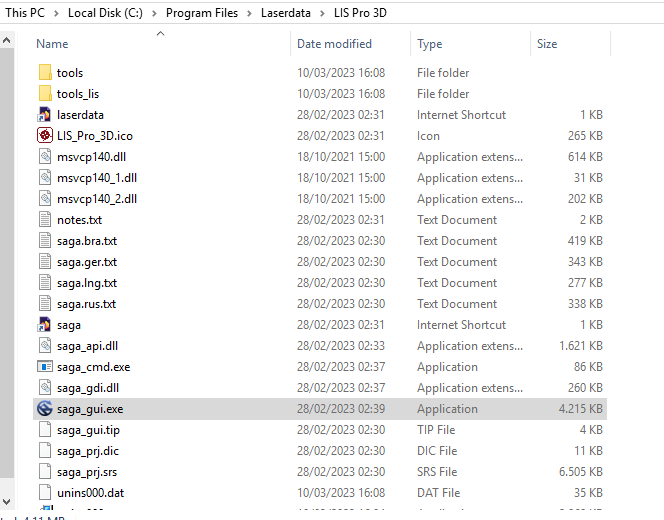The width and height of the screenshot is (664, 520).
Task: Click the notes.txt document icon
Action: tap(44, 220)
